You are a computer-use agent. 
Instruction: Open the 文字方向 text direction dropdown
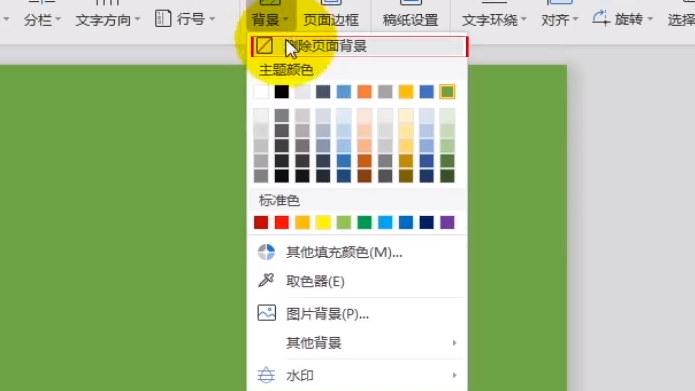click(108, 20)
